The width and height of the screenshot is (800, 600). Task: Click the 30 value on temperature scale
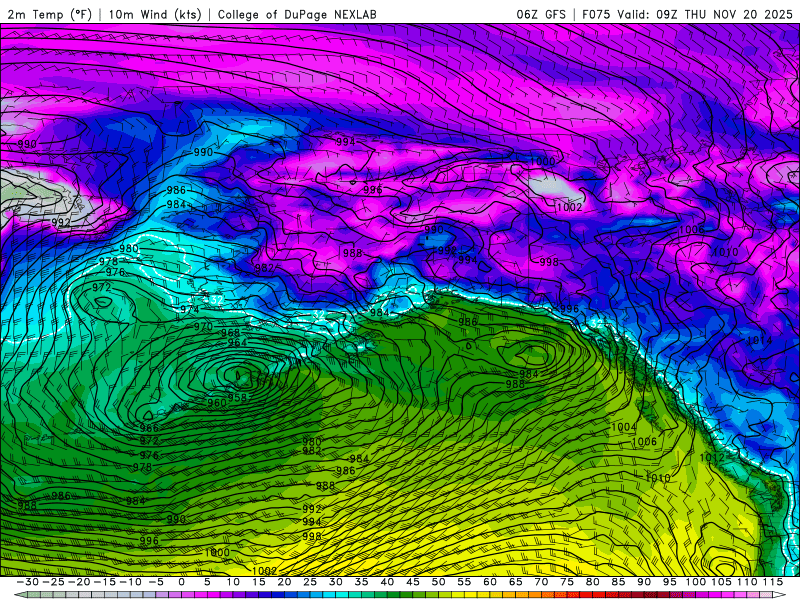336,582
